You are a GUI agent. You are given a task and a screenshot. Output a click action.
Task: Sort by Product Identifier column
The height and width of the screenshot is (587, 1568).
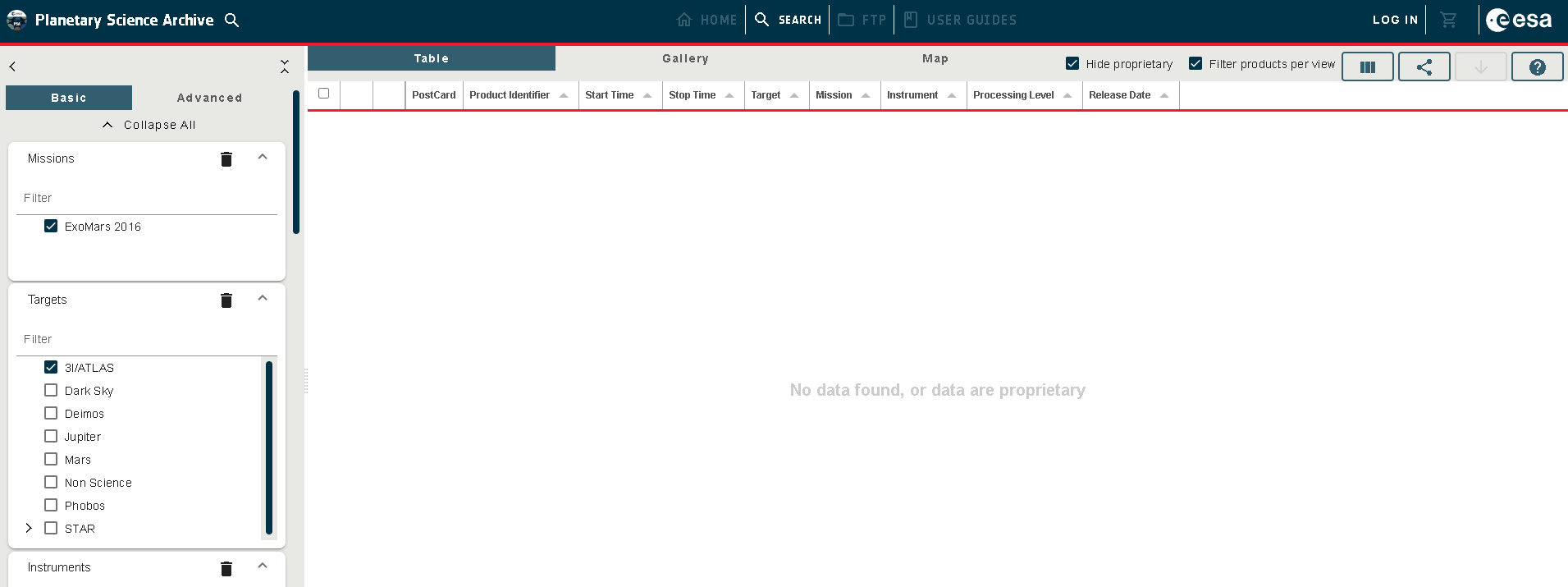point(520,95)
